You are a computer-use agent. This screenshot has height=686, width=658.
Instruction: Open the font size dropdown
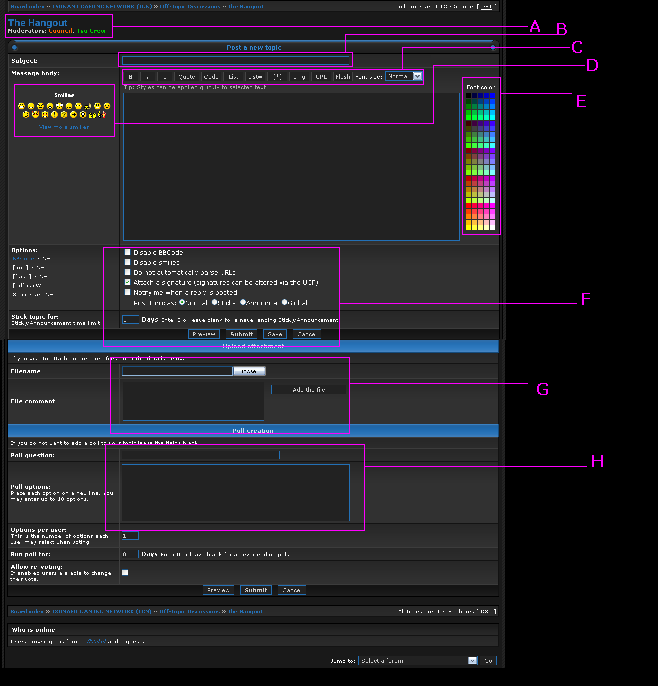[404, 76]
